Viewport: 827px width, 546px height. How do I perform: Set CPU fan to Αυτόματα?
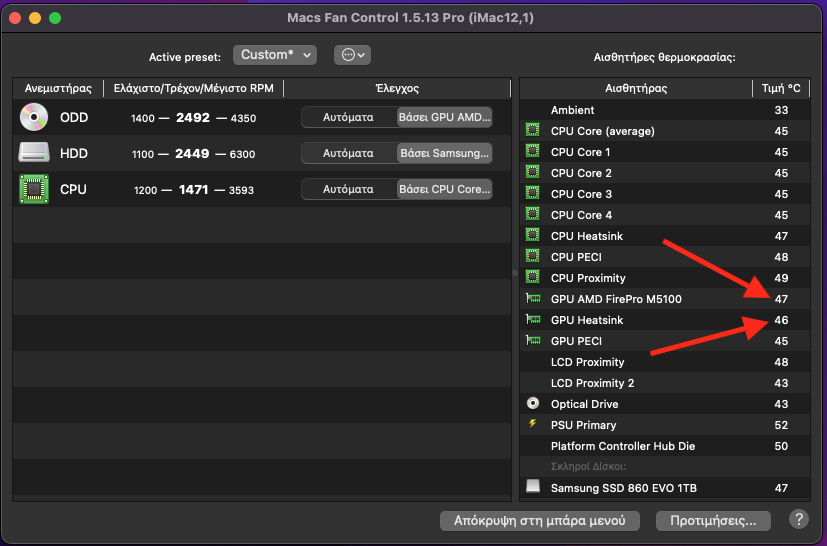348,189
